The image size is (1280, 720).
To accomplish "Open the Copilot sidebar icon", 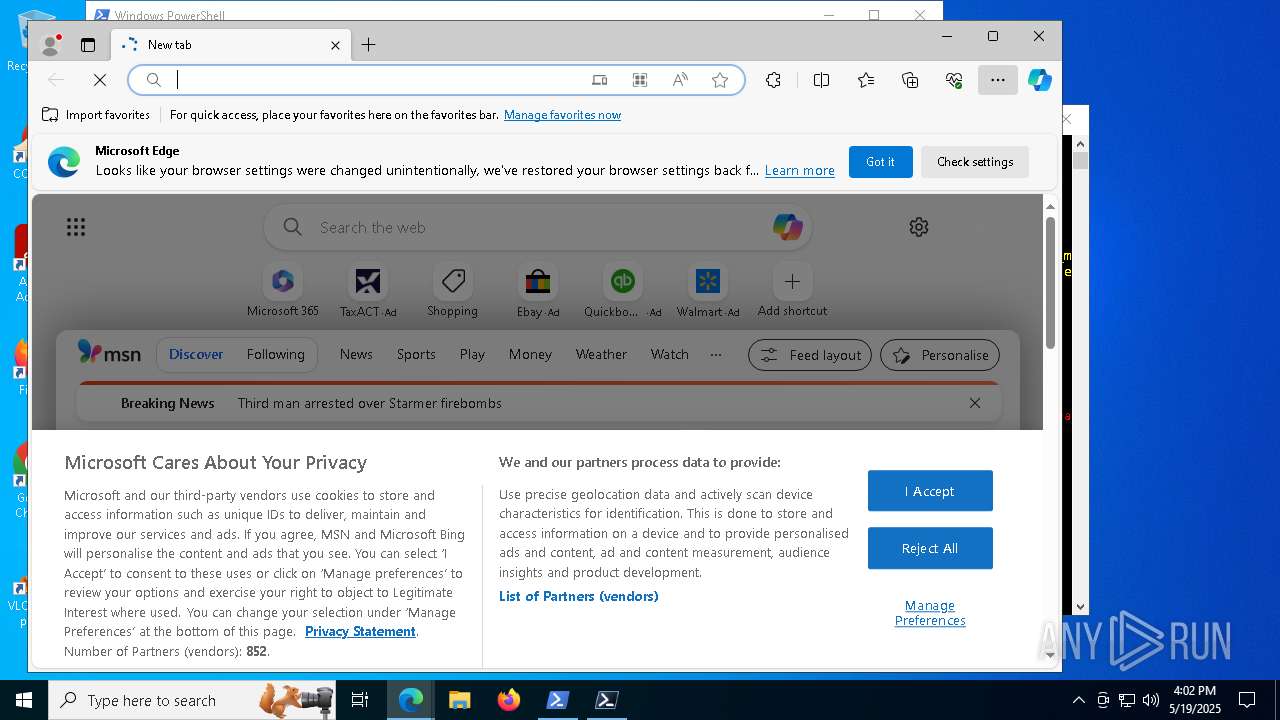I will pos(1040,80).
